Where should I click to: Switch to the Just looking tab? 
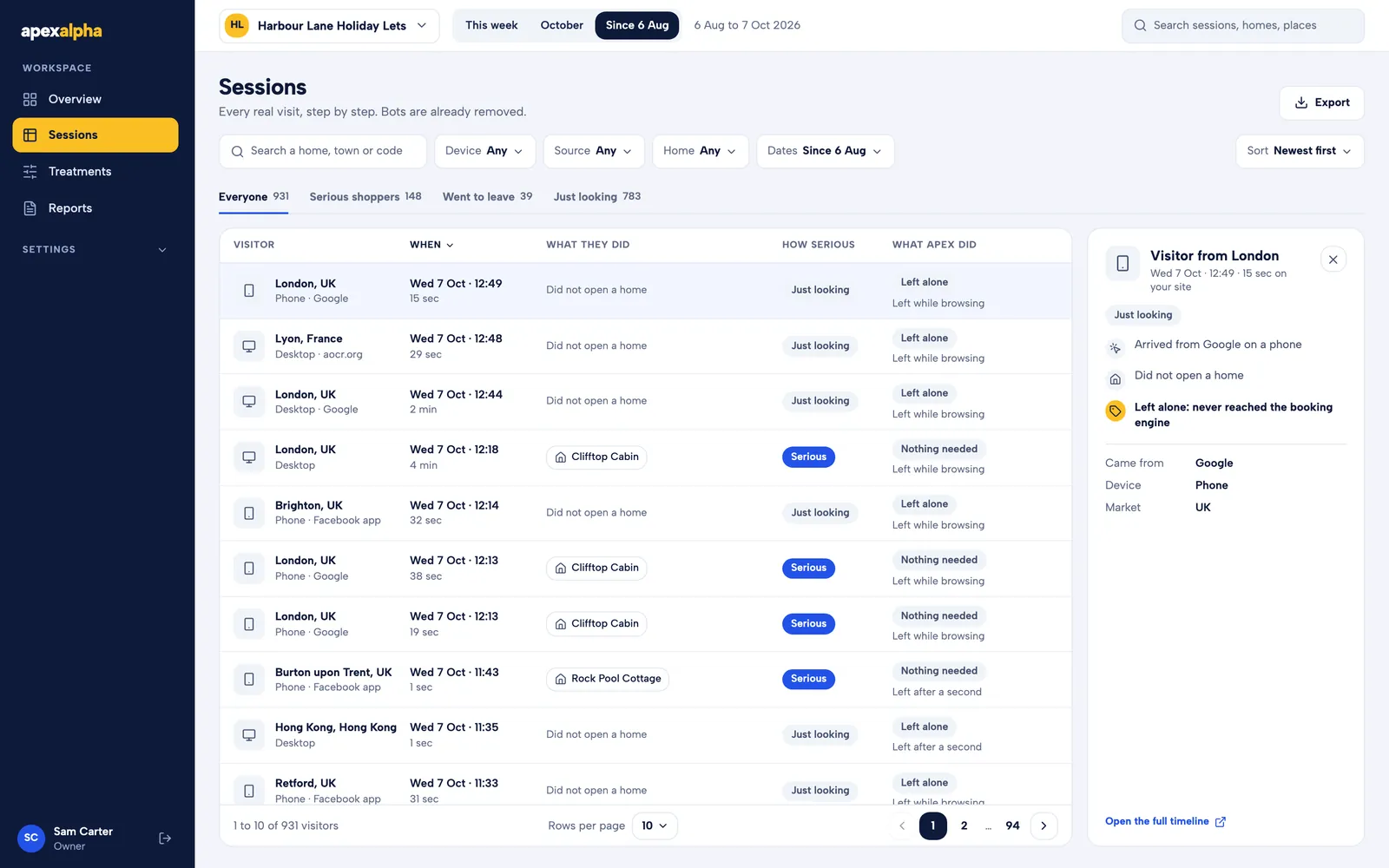click(597, 197)
